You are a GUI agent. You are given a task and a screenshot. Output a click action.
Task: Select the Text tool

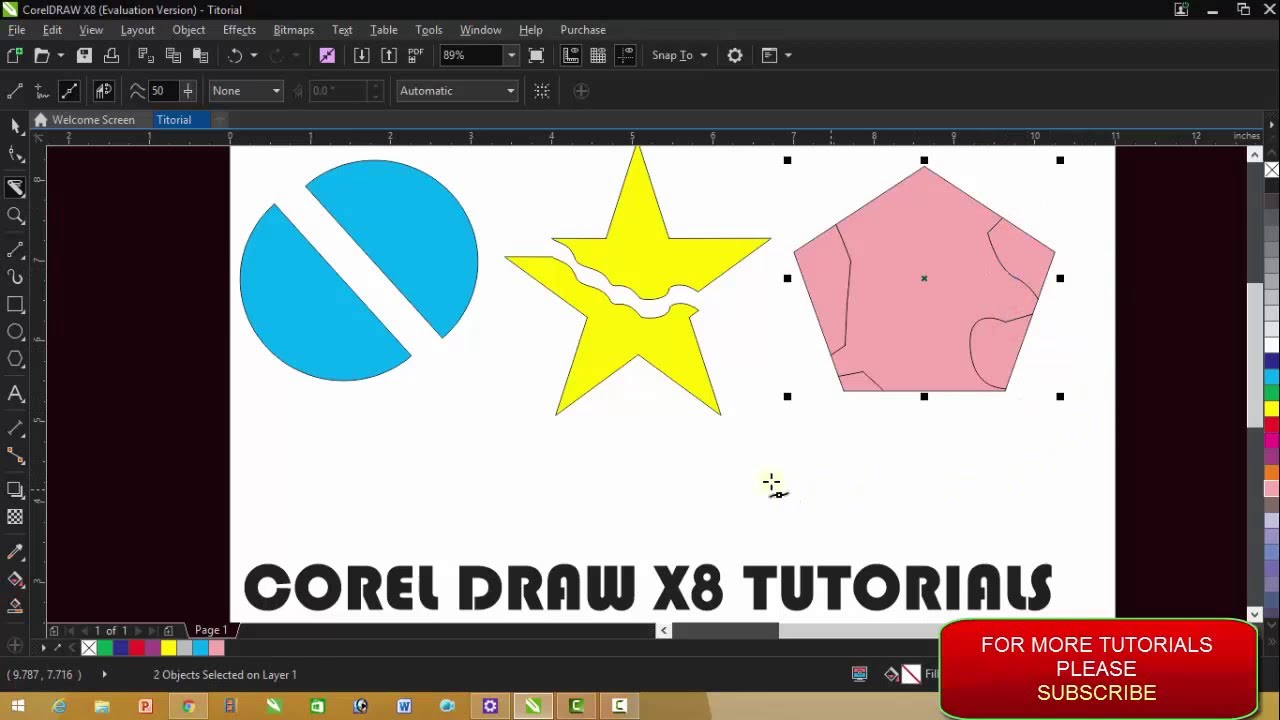click(x=15, y=394)
